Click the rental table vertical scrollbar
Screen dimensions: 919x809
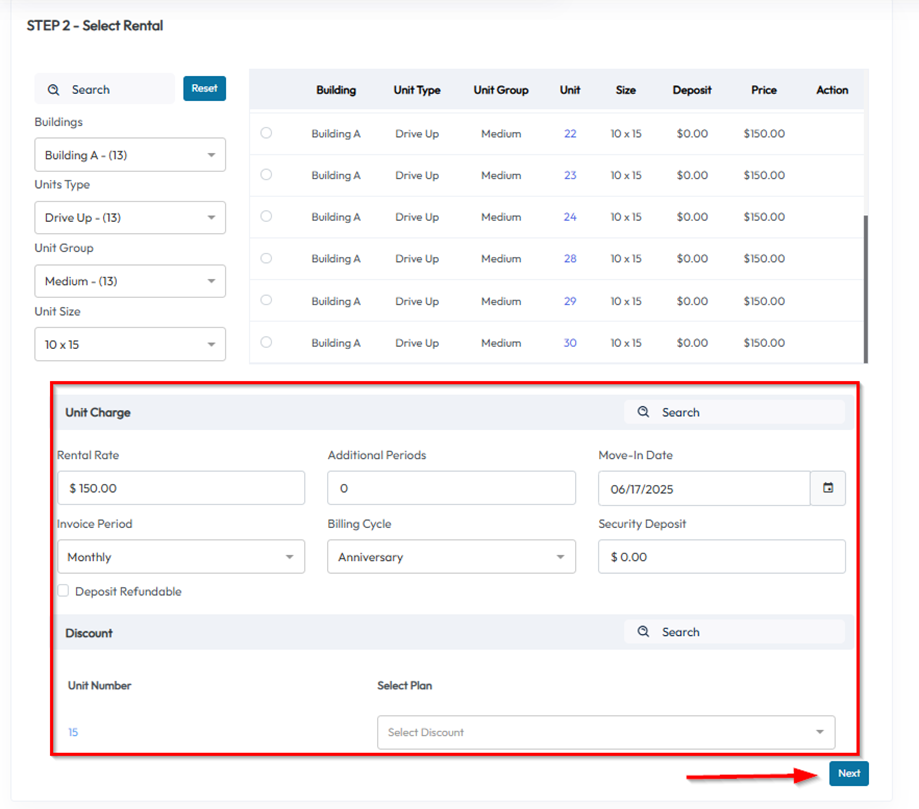865,288
